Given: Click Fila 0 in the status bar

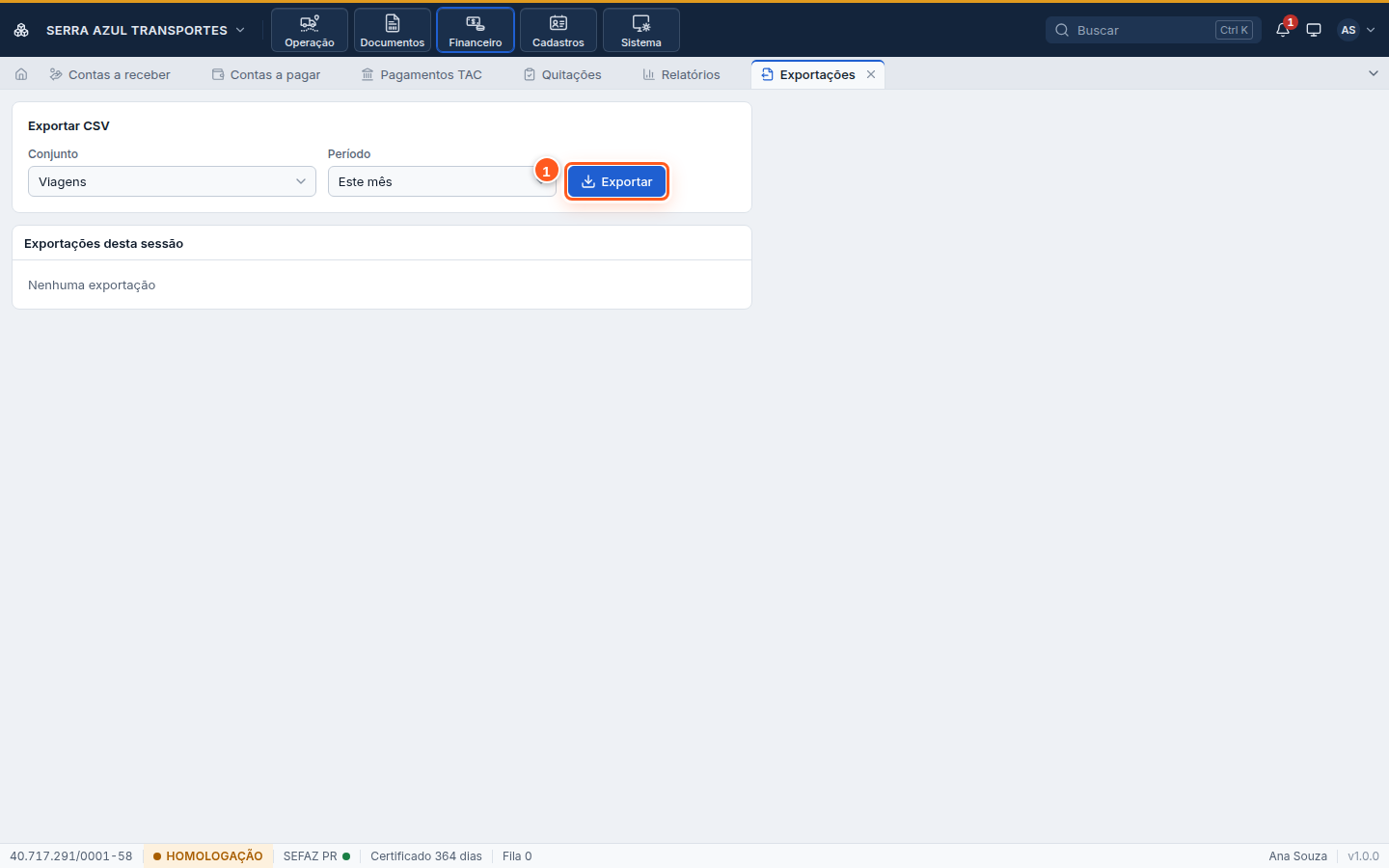Looking at the screenshot, I should pos(517,856).
